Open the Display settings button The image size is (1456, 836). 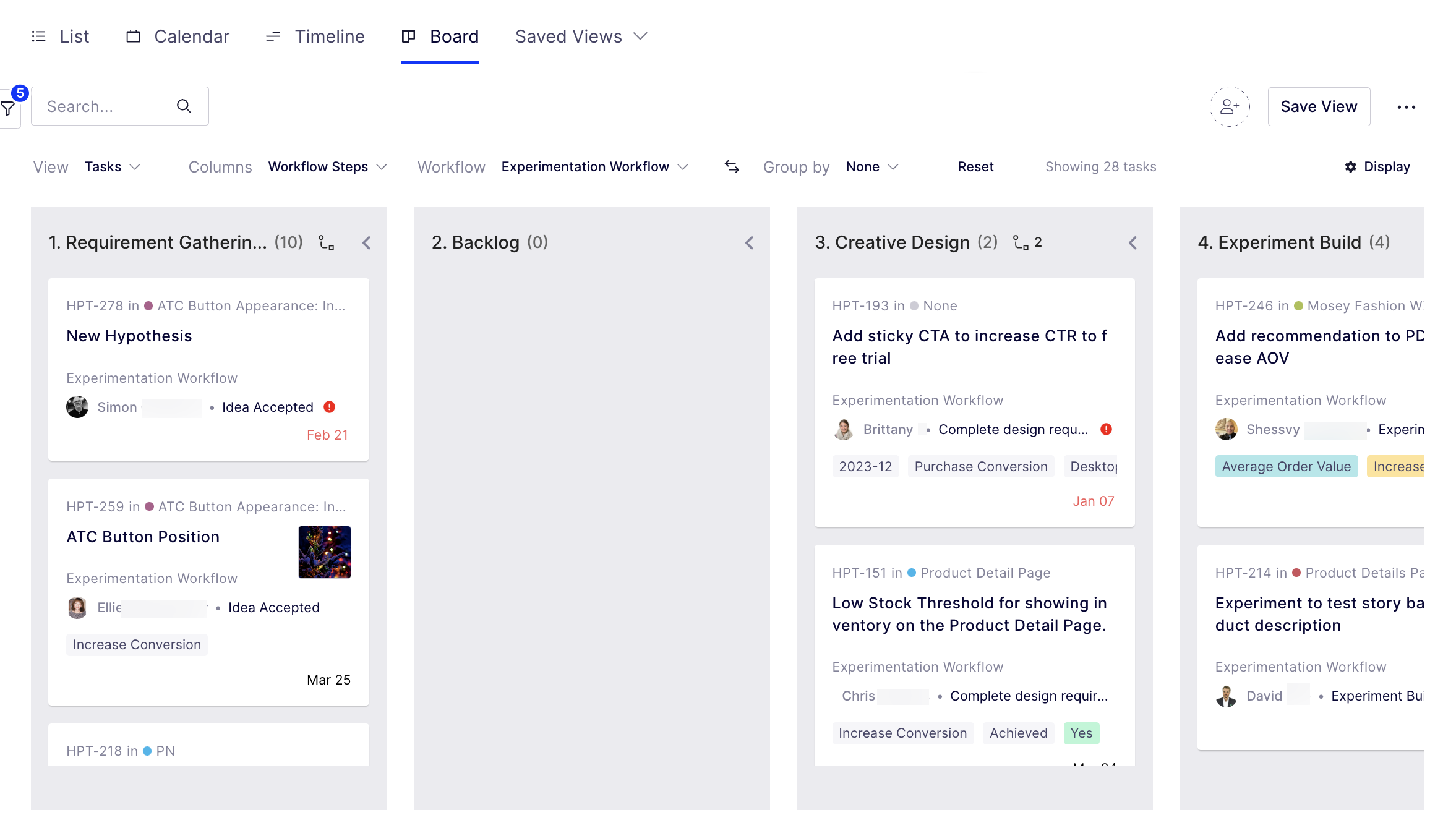(x=1377, y=167)
